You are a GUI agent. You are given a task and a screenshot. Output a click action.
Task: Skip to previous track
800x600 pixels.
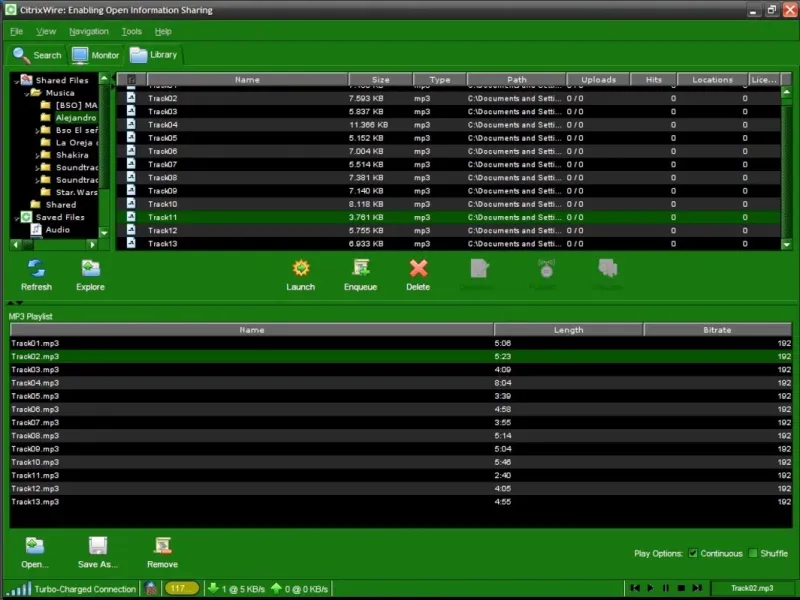pos(635,588)
